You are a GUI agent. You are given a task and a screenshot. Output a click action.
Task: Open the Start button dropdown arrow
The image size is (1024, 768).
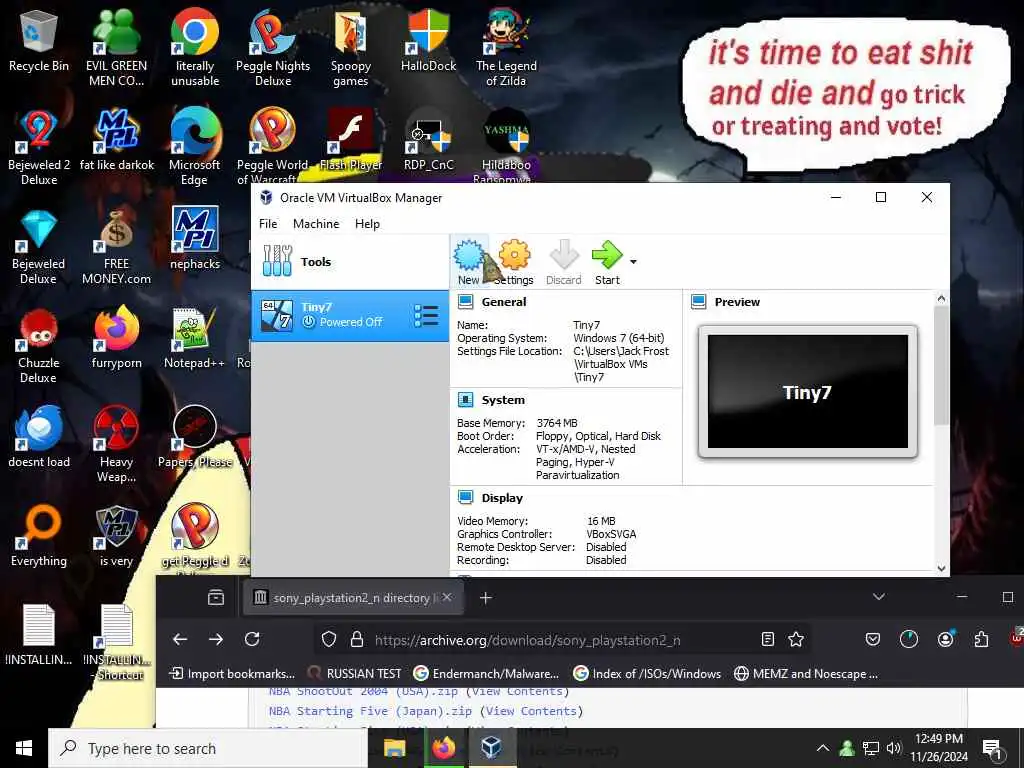click(633, 262)
